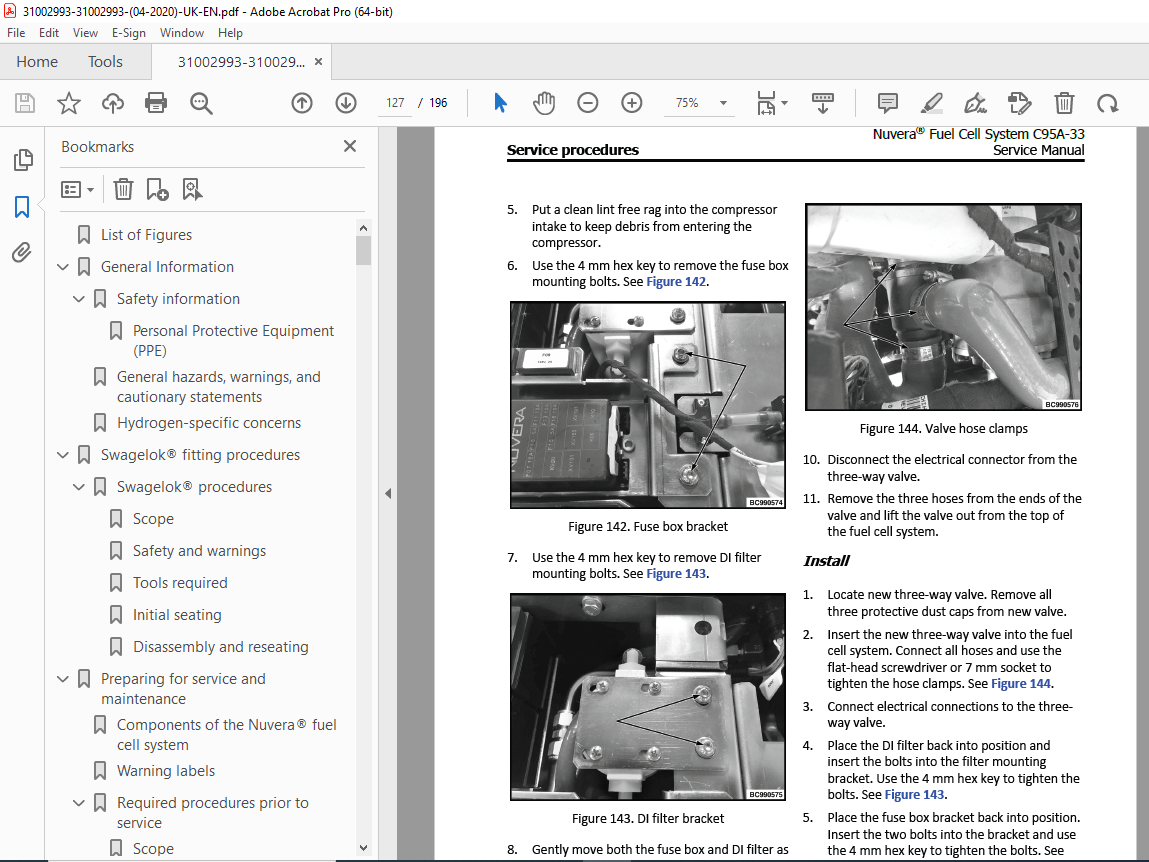Rotate page clockwise icon
Screen dimensions: 1149x862
point(1107,103)
